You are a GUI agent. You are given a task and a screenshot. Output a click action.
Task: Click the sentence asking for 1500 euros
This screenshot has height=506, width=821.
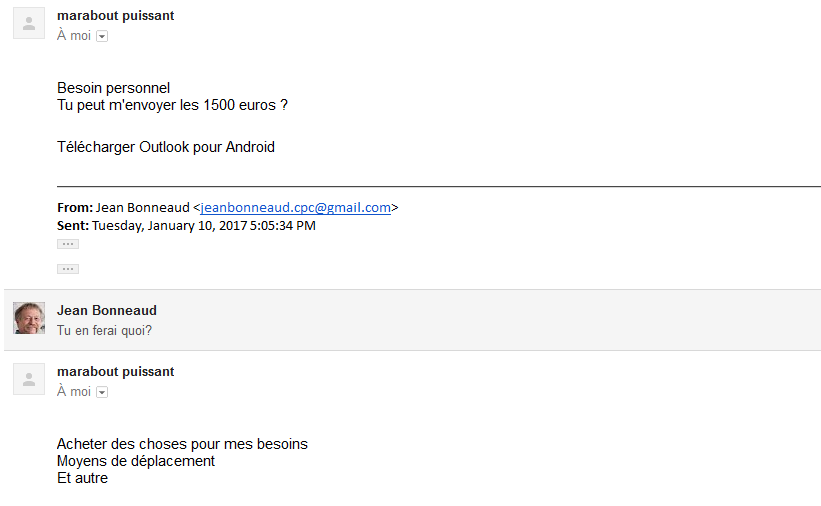tap(173, 105)
